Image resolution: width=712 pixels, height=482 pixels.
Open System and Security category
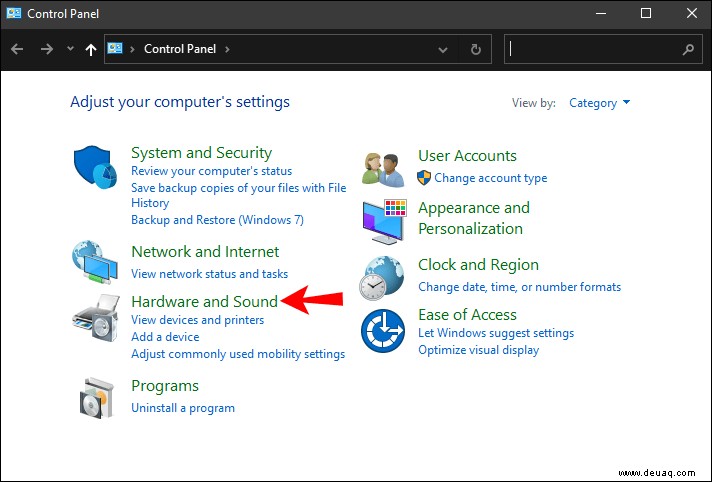[x=202, y=153]
